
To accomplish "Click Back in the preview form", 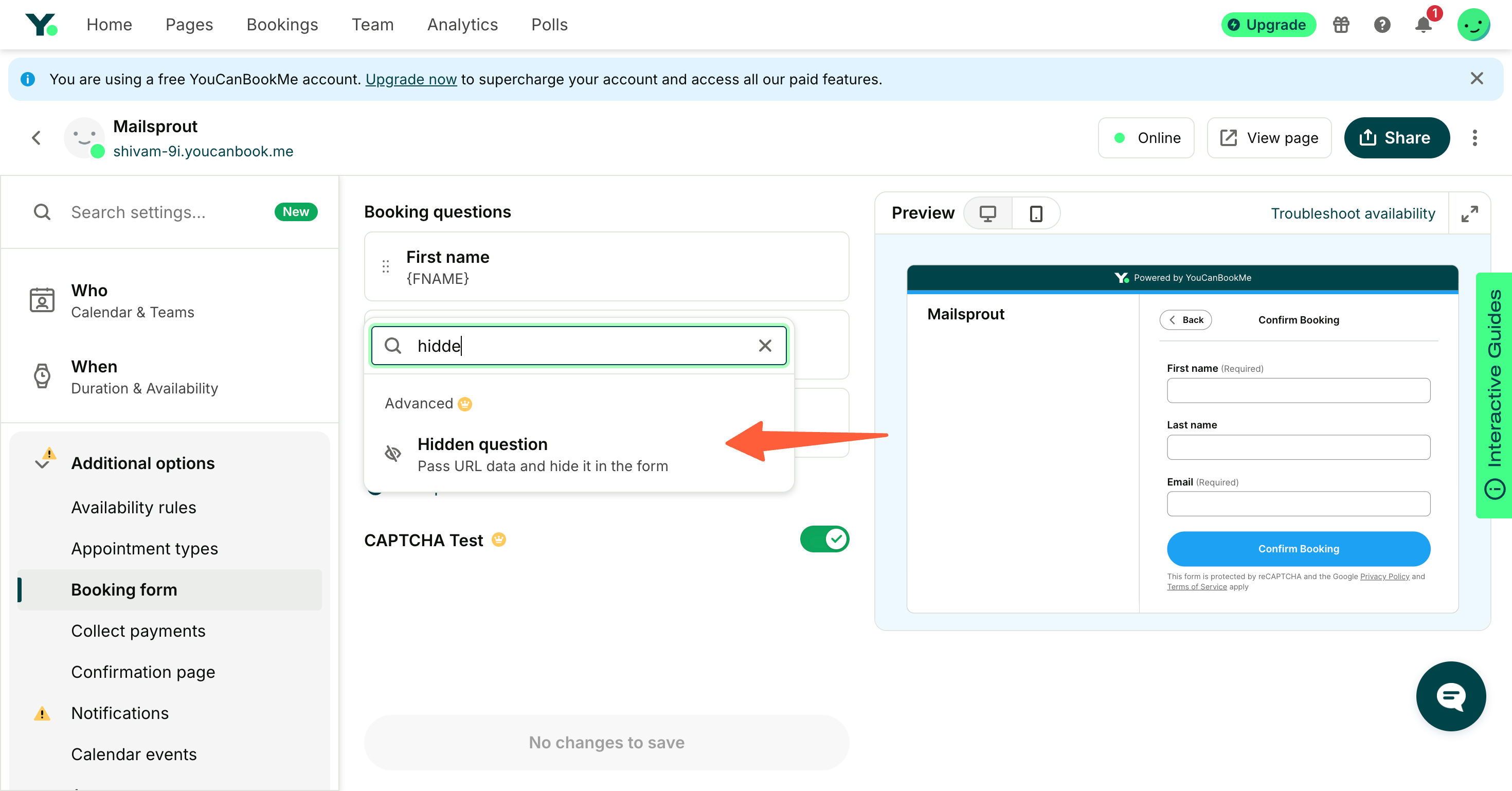I will (1185, 320).
